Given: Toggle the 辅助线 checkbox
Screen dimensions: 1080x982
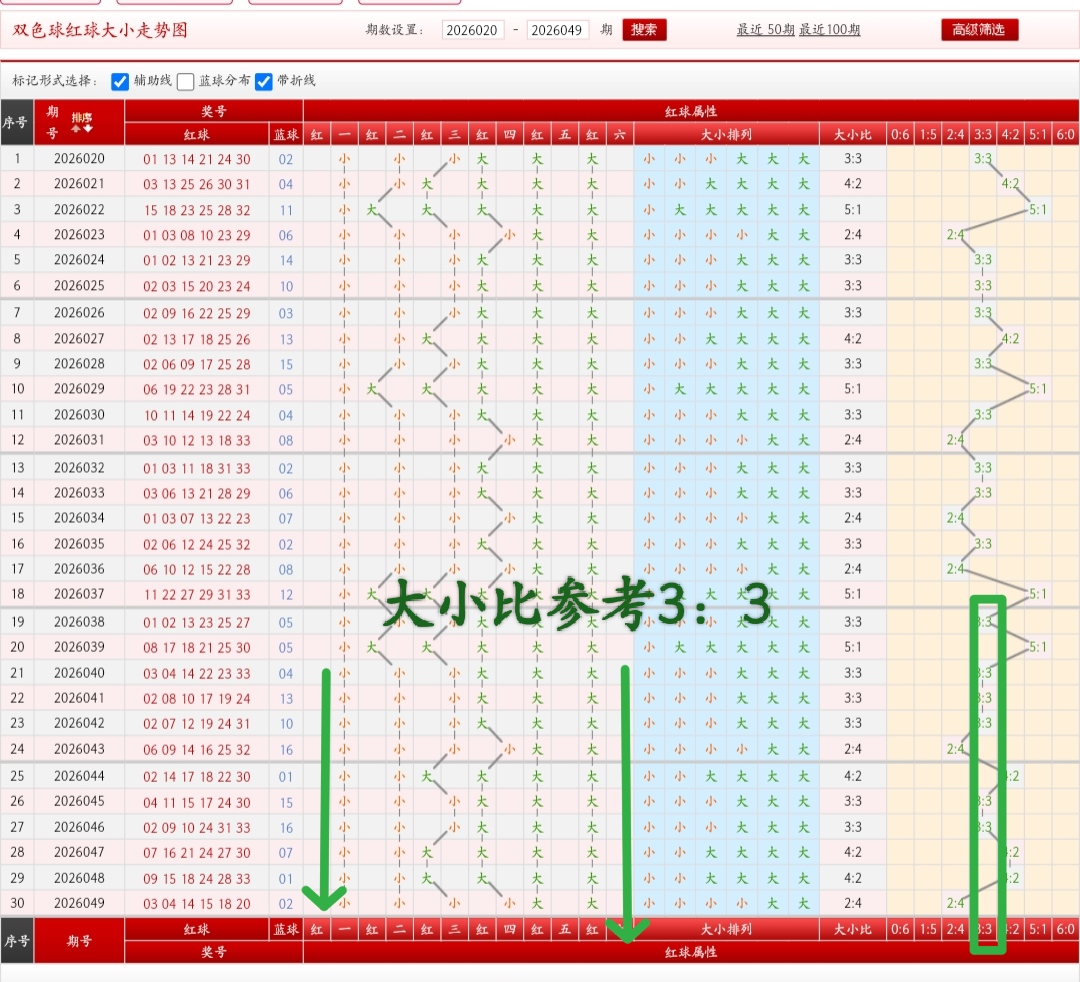Looking at the screenshot, I should point(120,82).
